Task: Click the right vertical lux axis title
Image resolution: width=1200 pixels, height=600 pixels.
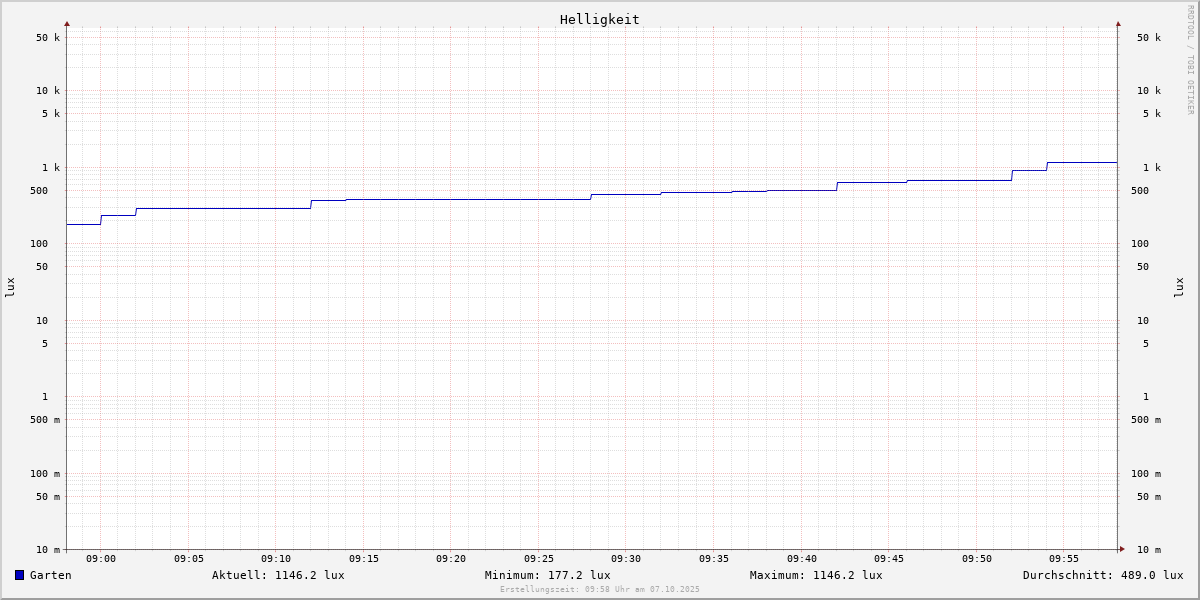Action: pyautogui.click(x=1179, y=287)
